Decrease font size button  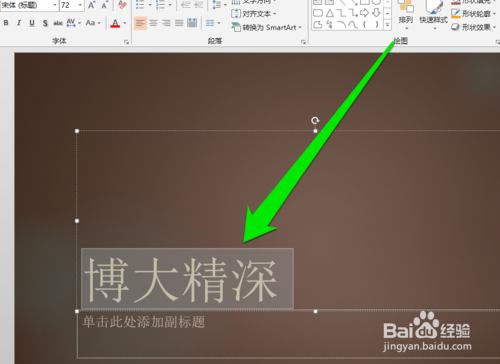tap(104, 5)
